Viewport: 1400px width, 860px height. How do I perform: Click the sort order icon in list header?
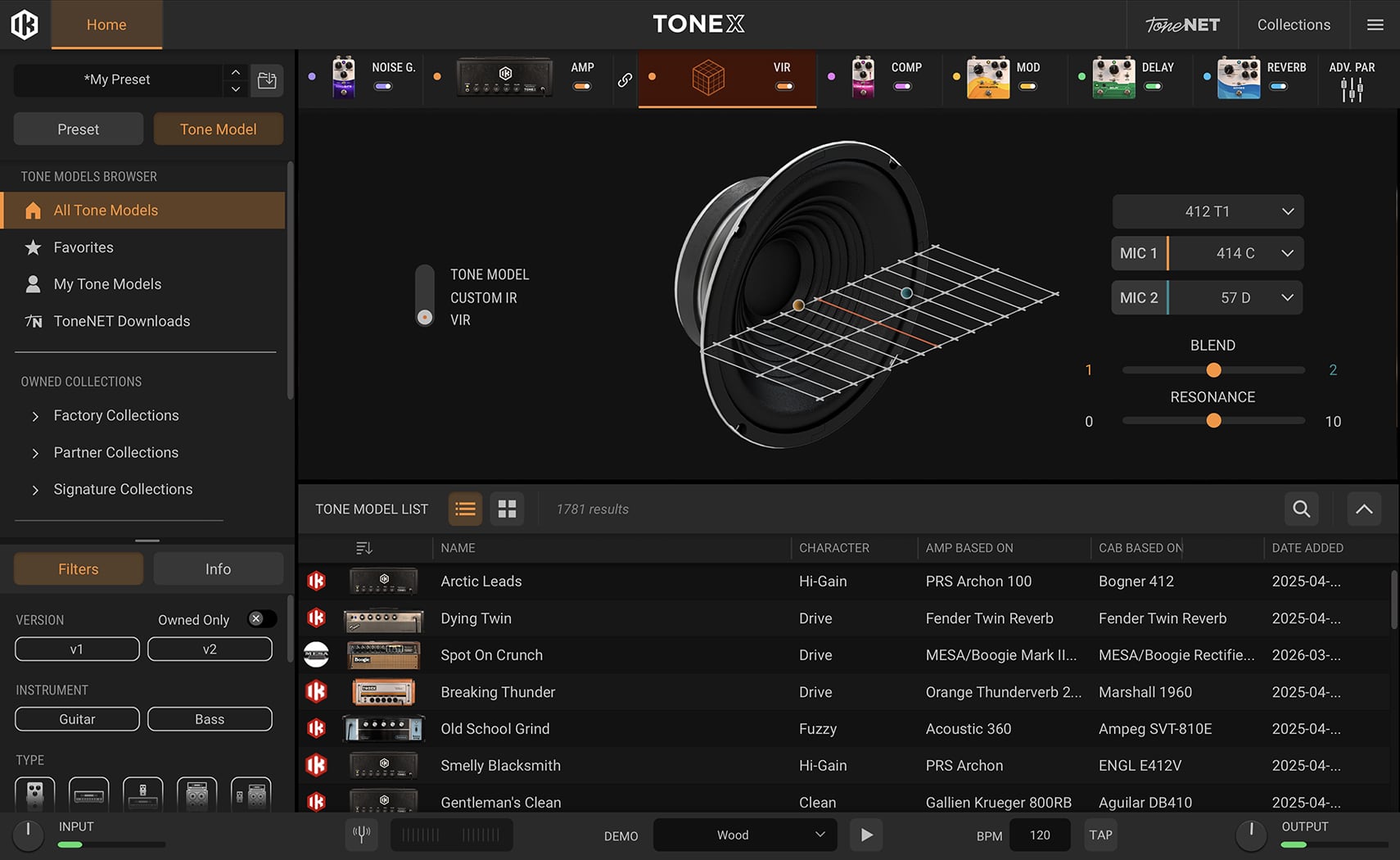[x=364, y=548]
